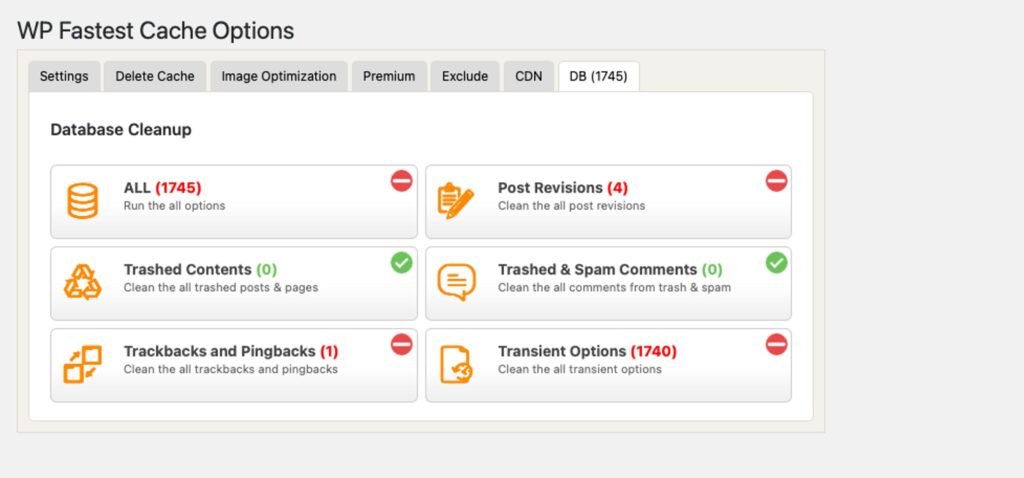This screenshot has height=478, width=1024.
Task: Click the speech bubble icon for Spam Comments
Action: click(x=456, y=283)
